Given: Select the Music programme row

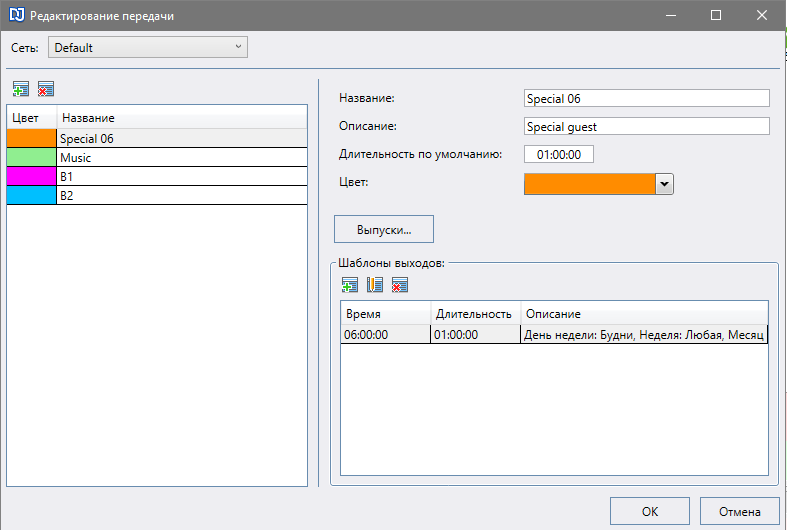Looking at the screenshot, I should pyautogui.click(x=157, y=157).
